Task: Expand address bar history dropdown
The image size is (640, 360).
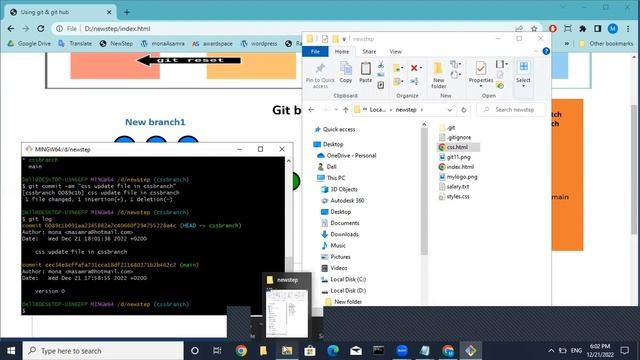Action: point(449,110)
